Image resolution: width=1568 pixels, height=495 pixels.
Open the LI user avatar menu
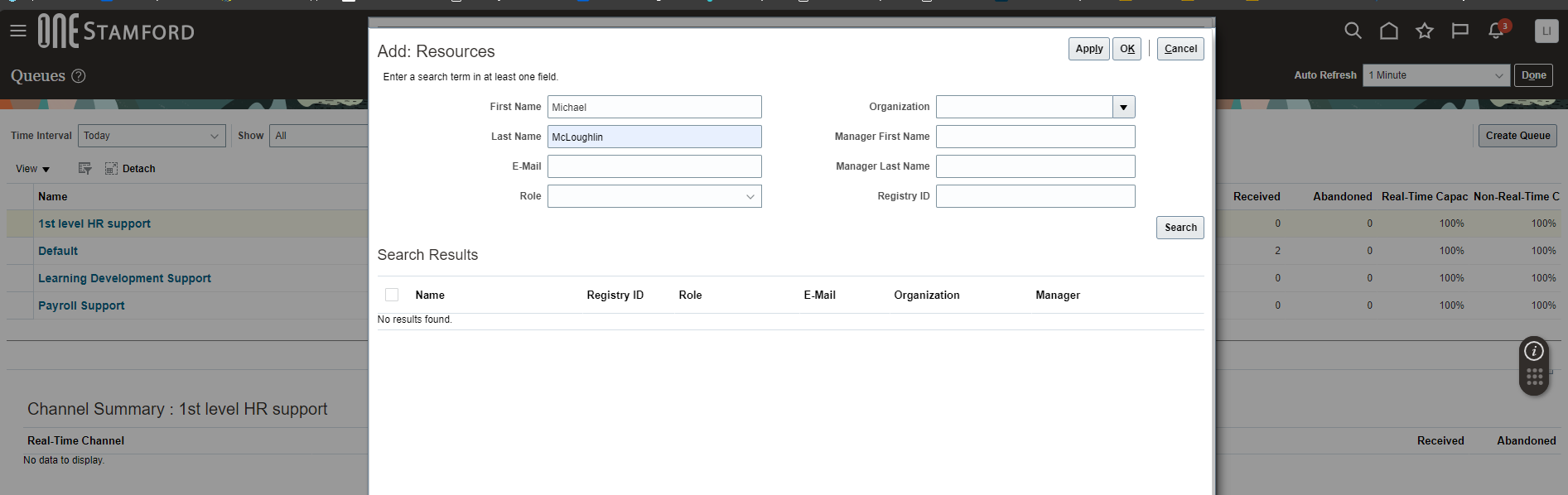point(1546,31)
